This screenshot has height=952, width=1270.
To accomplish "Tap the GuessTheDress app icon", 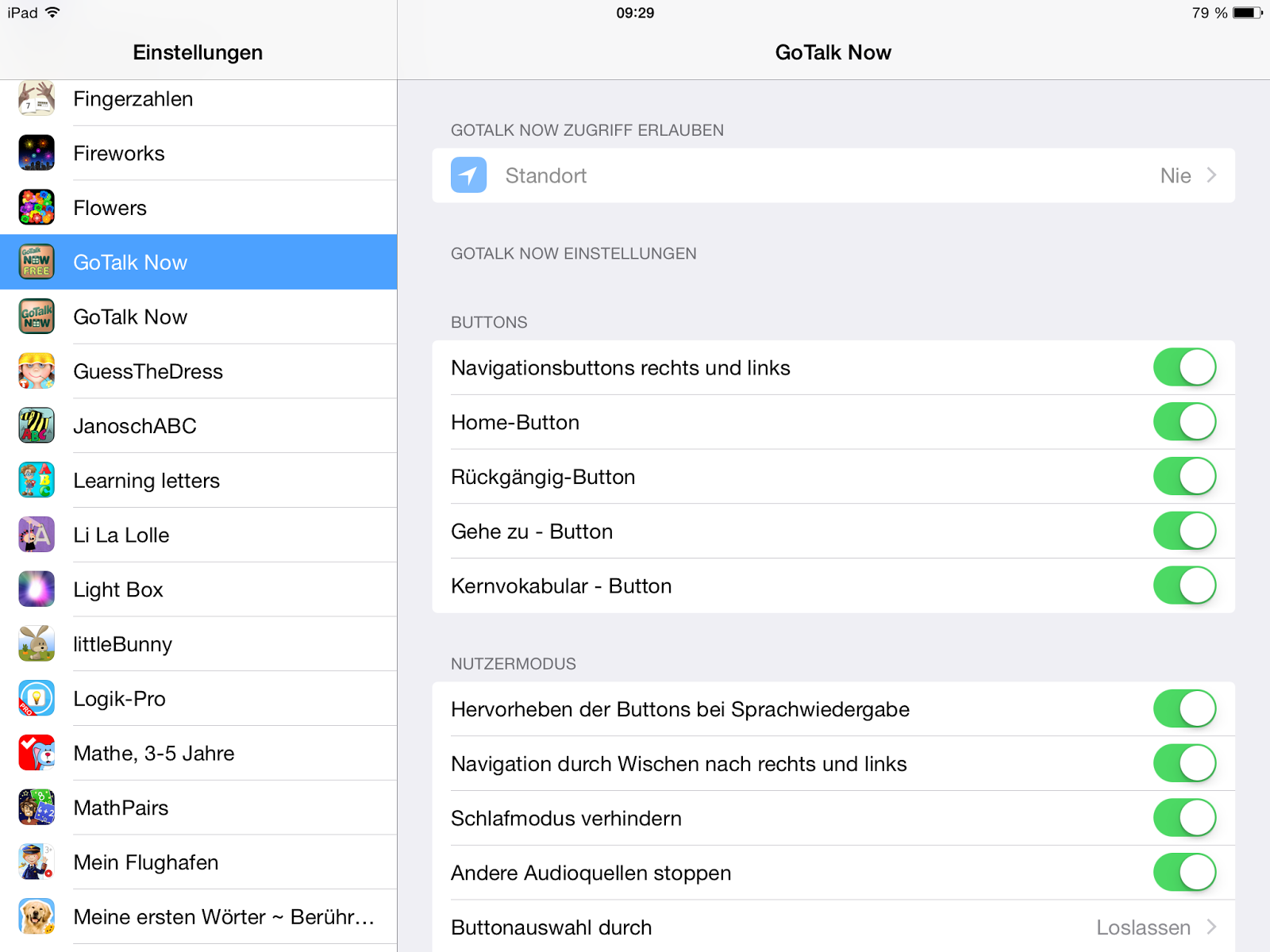I will coord(37,371).
